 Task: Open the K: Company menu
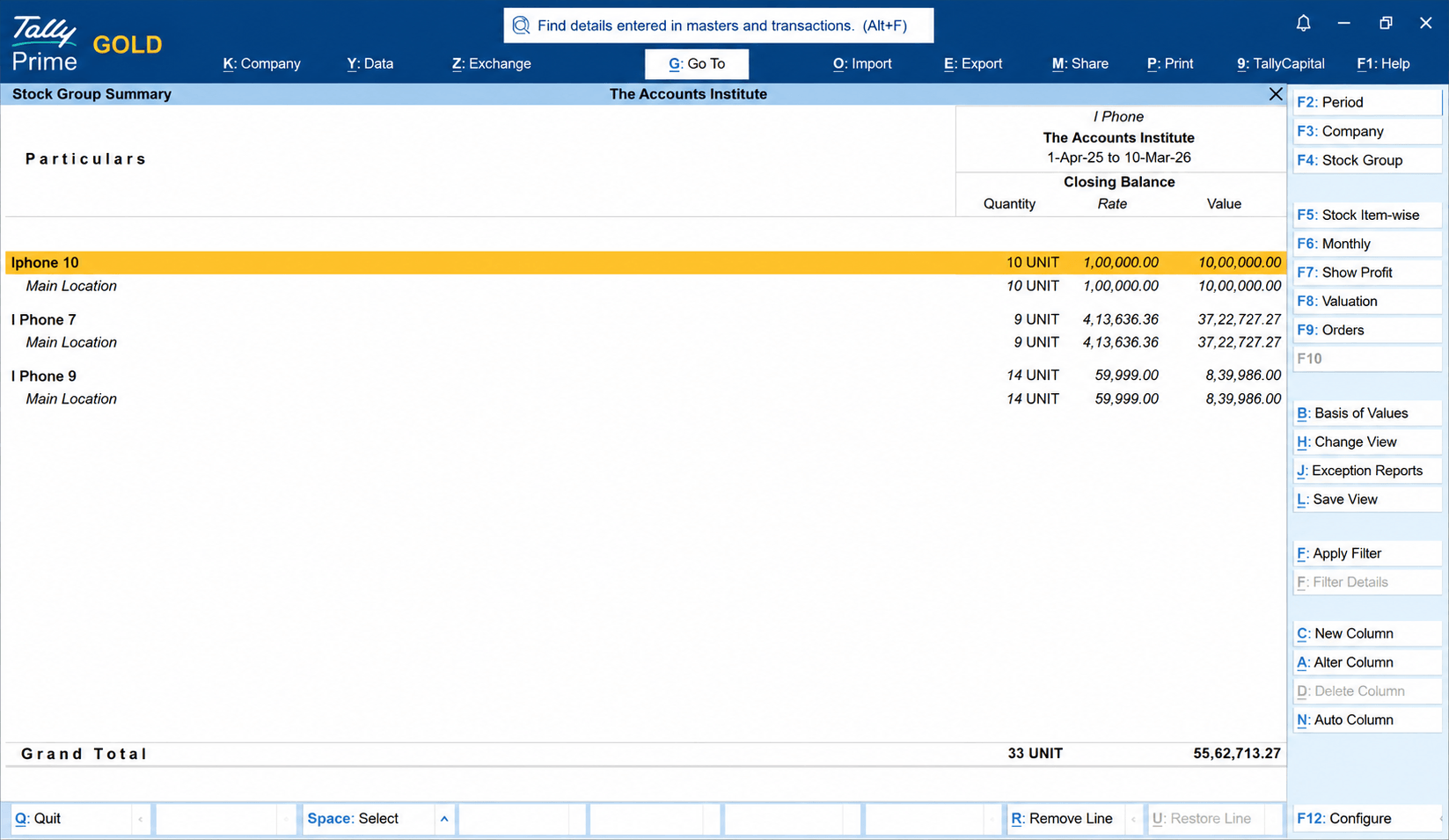click(x=261, y=63)
